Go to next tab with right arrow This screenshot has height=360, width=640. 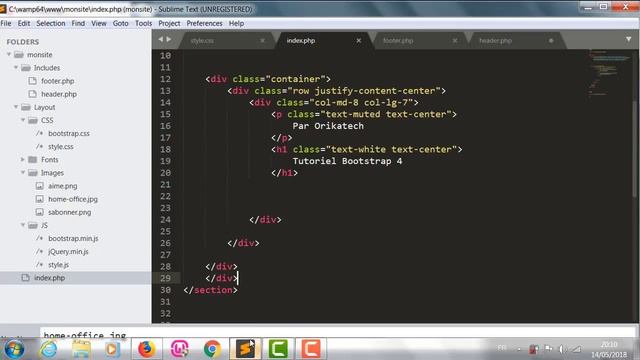pos(169,39)
